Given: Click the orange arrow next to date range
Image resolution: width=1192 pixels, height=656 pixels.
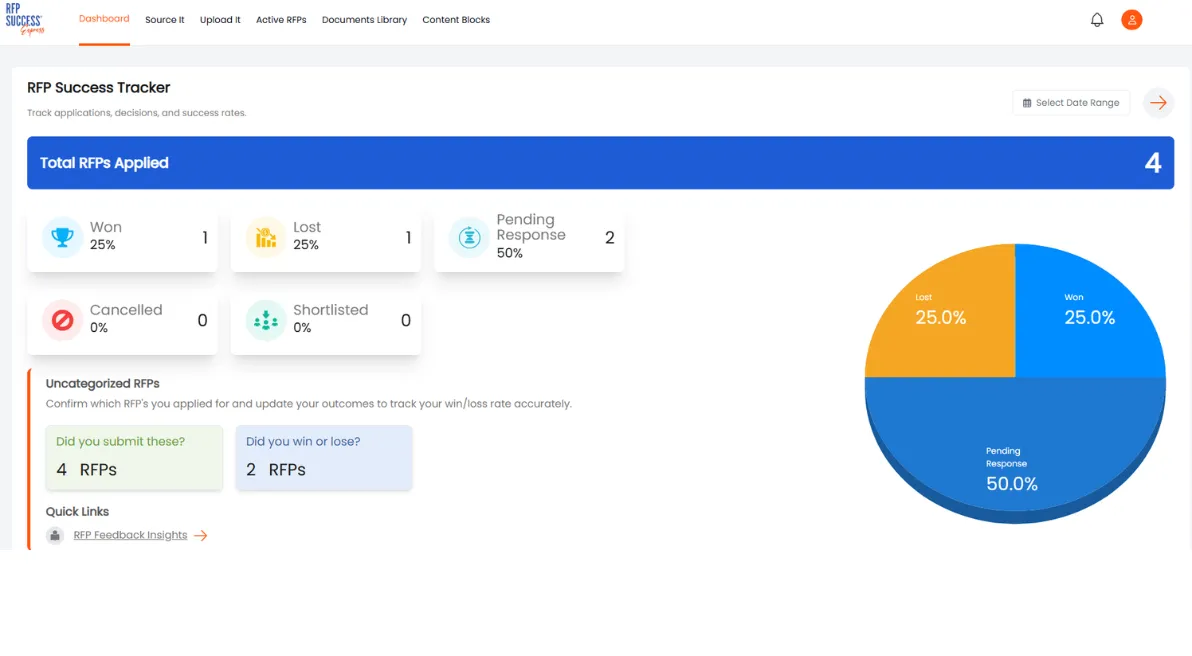Looking at the screenshot, I should [x=1158, y=103].
